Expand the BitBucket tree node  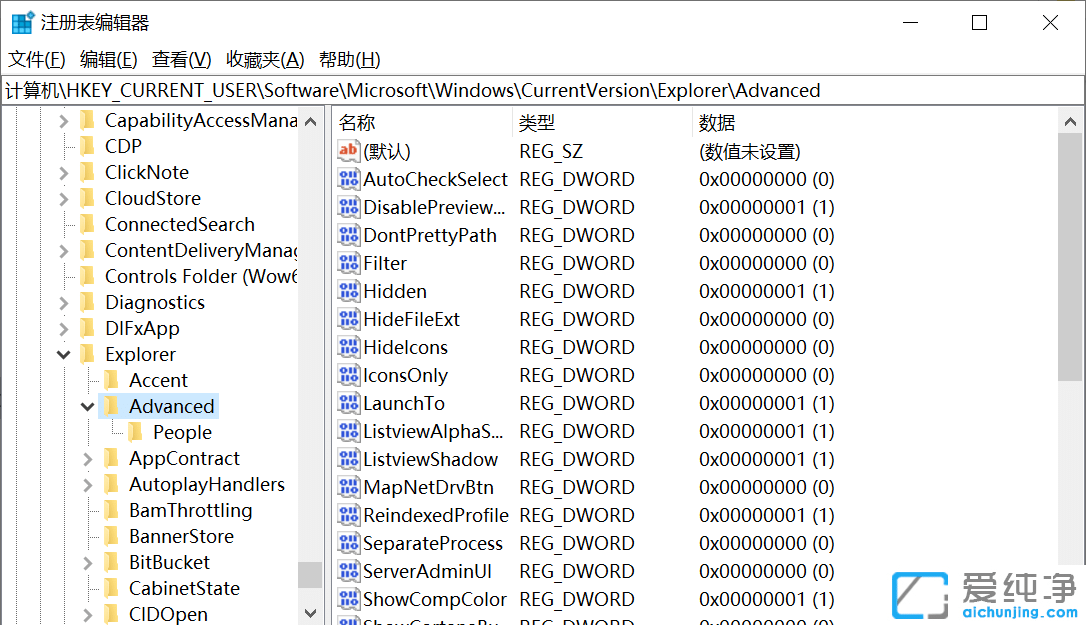88,562
